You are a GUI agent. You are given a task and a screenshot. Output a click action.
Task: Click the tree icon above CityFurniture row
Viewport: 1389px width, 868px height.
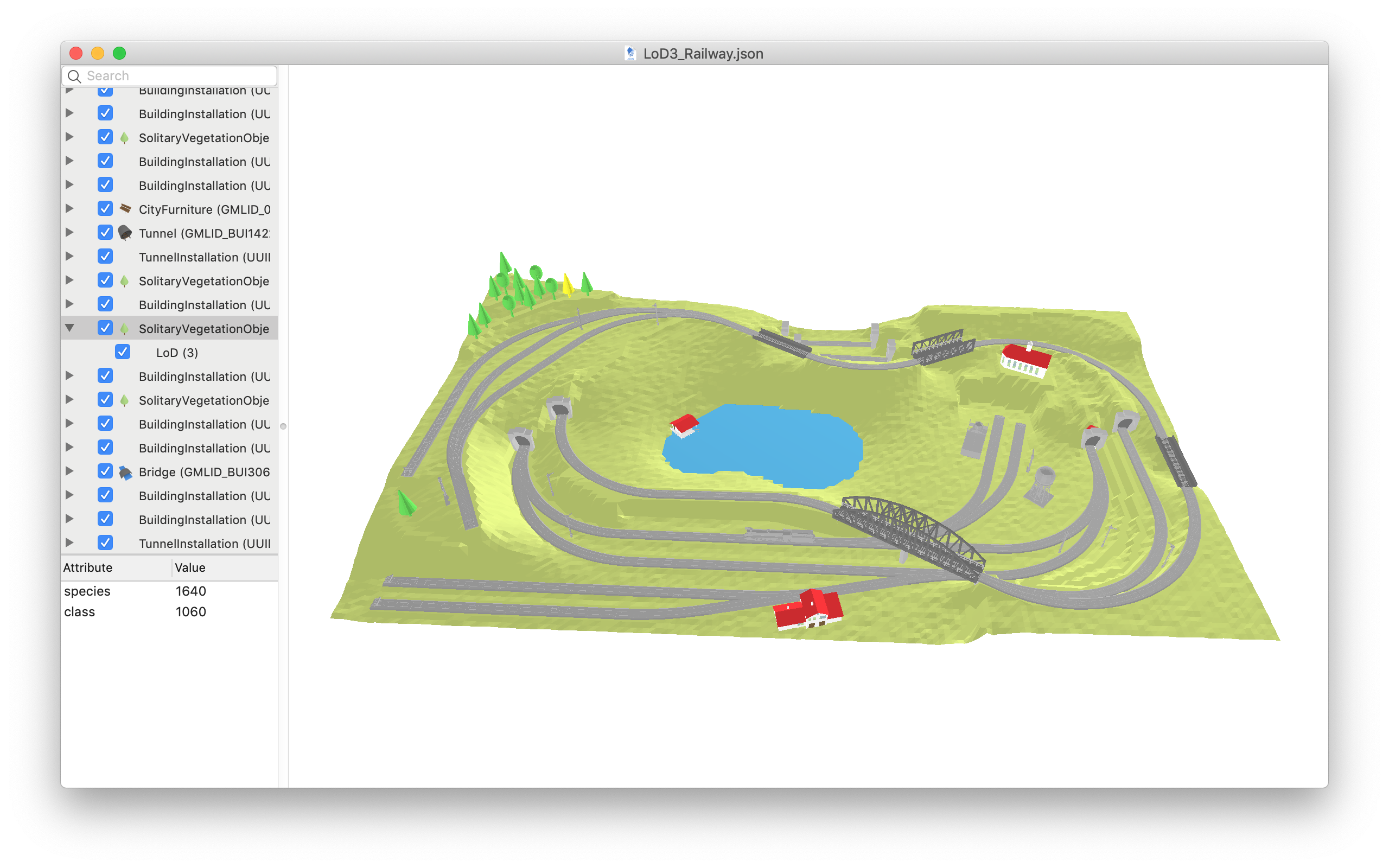click(x=125, y=138)
